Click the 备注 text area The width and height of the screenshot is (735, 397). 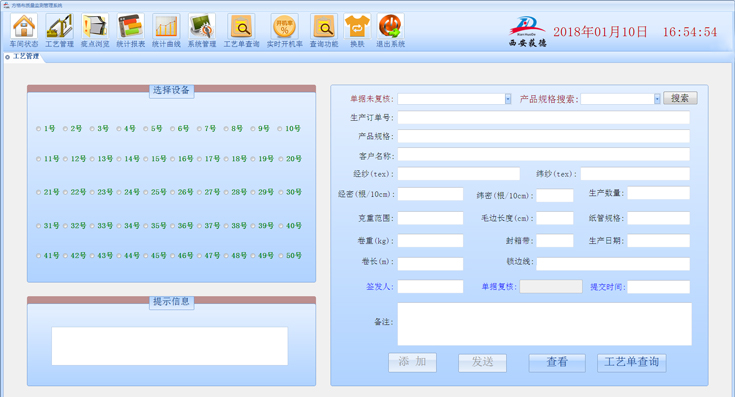(544, 324)
